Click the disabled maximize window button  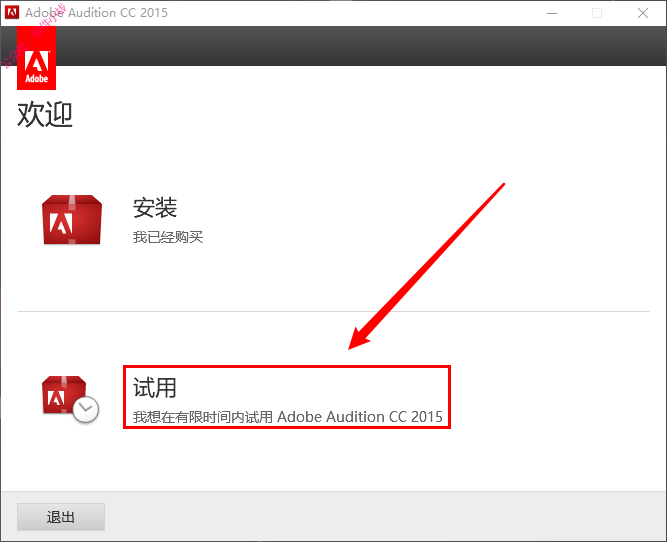pos(597,13)
